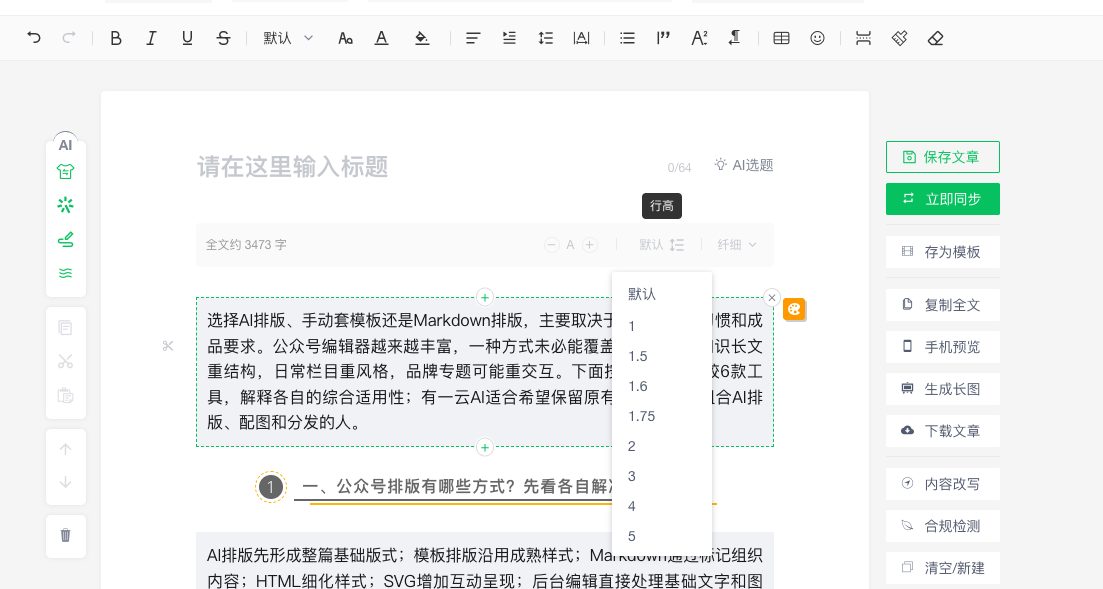Undo the last edit in the toolbar
1103x589 pixels.
[34, 38]
